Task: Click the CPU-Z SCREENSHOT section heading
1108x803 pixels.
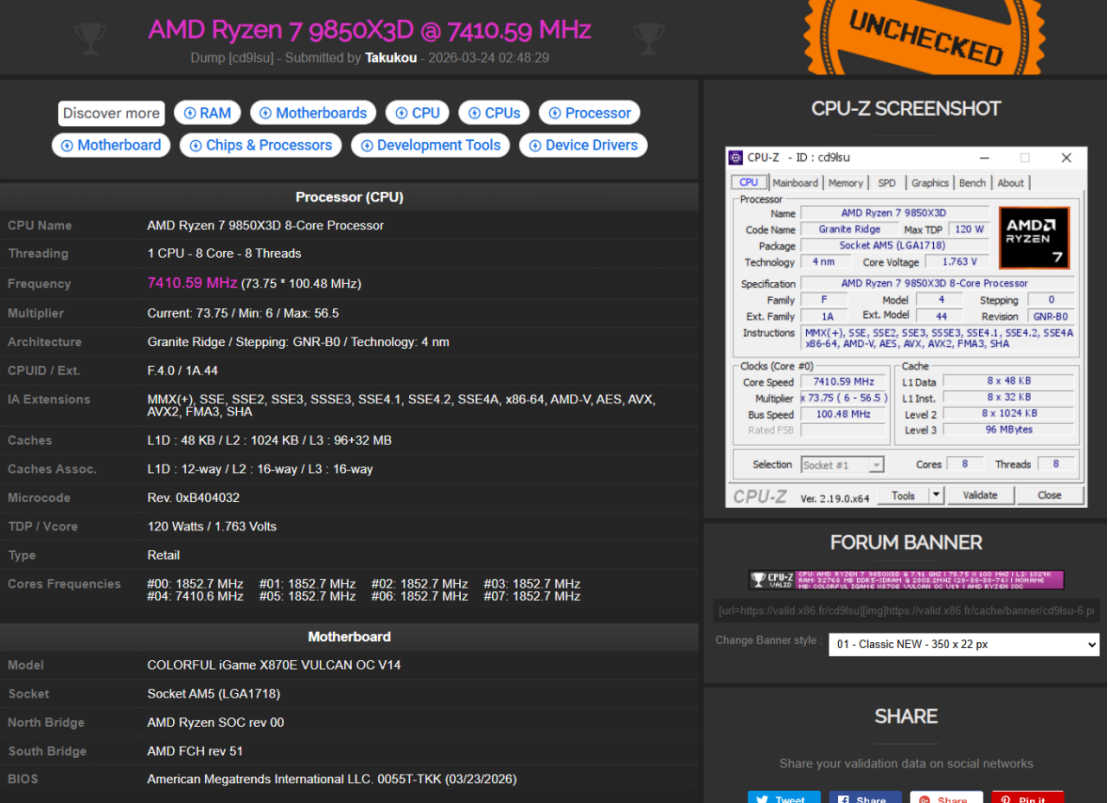Action: coord(906,109)
